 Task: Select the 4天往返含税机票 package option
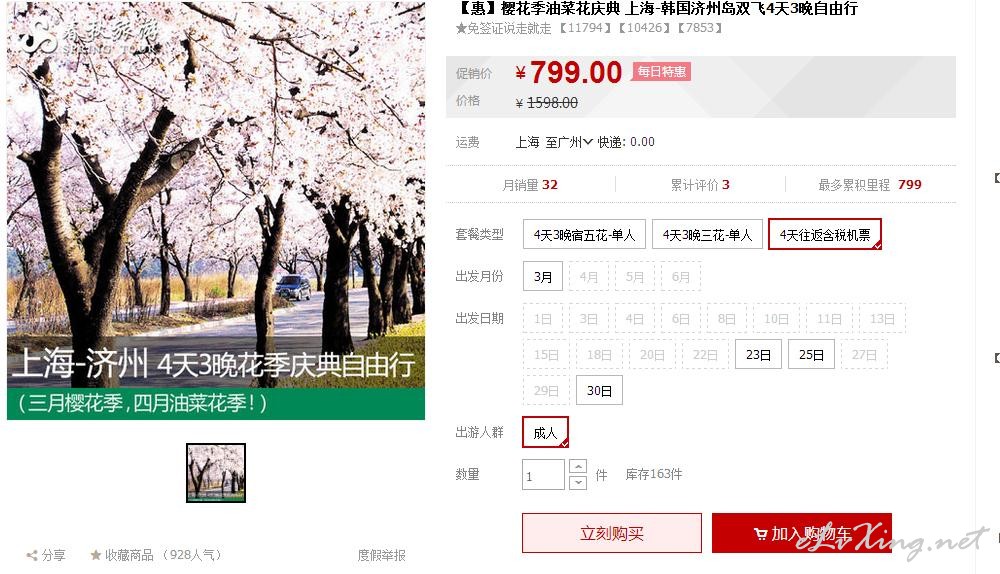825,235
